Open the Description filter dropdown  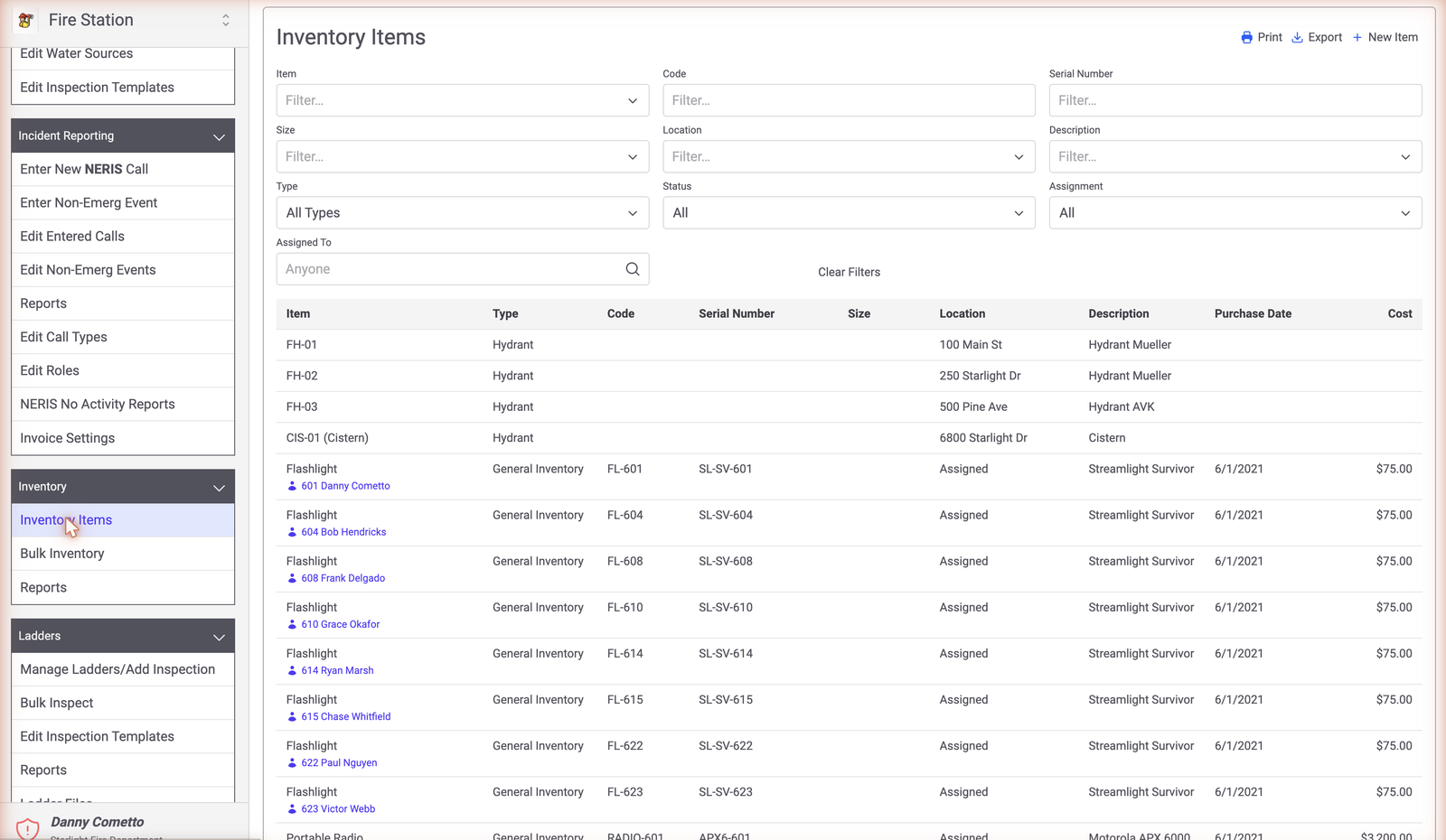click(x=1235, y=156)
